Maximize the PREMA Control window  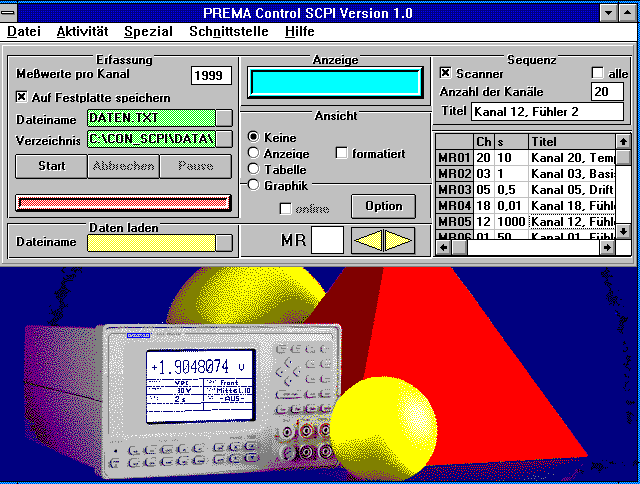pos(627,13)
